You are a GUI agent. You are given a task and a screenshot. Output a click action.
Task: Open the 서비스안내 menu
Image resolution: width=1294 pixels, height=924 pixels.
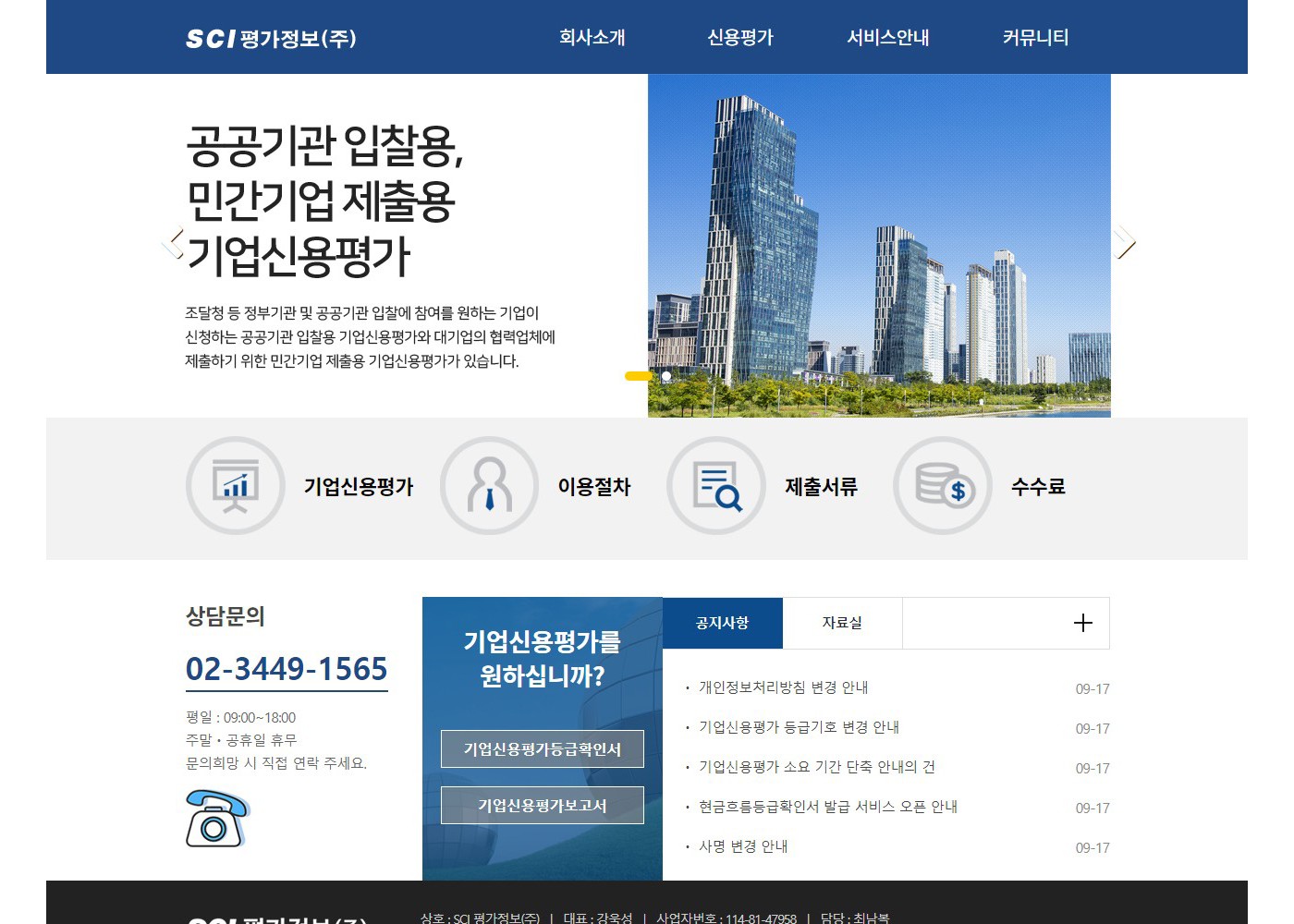click(887, 38)
